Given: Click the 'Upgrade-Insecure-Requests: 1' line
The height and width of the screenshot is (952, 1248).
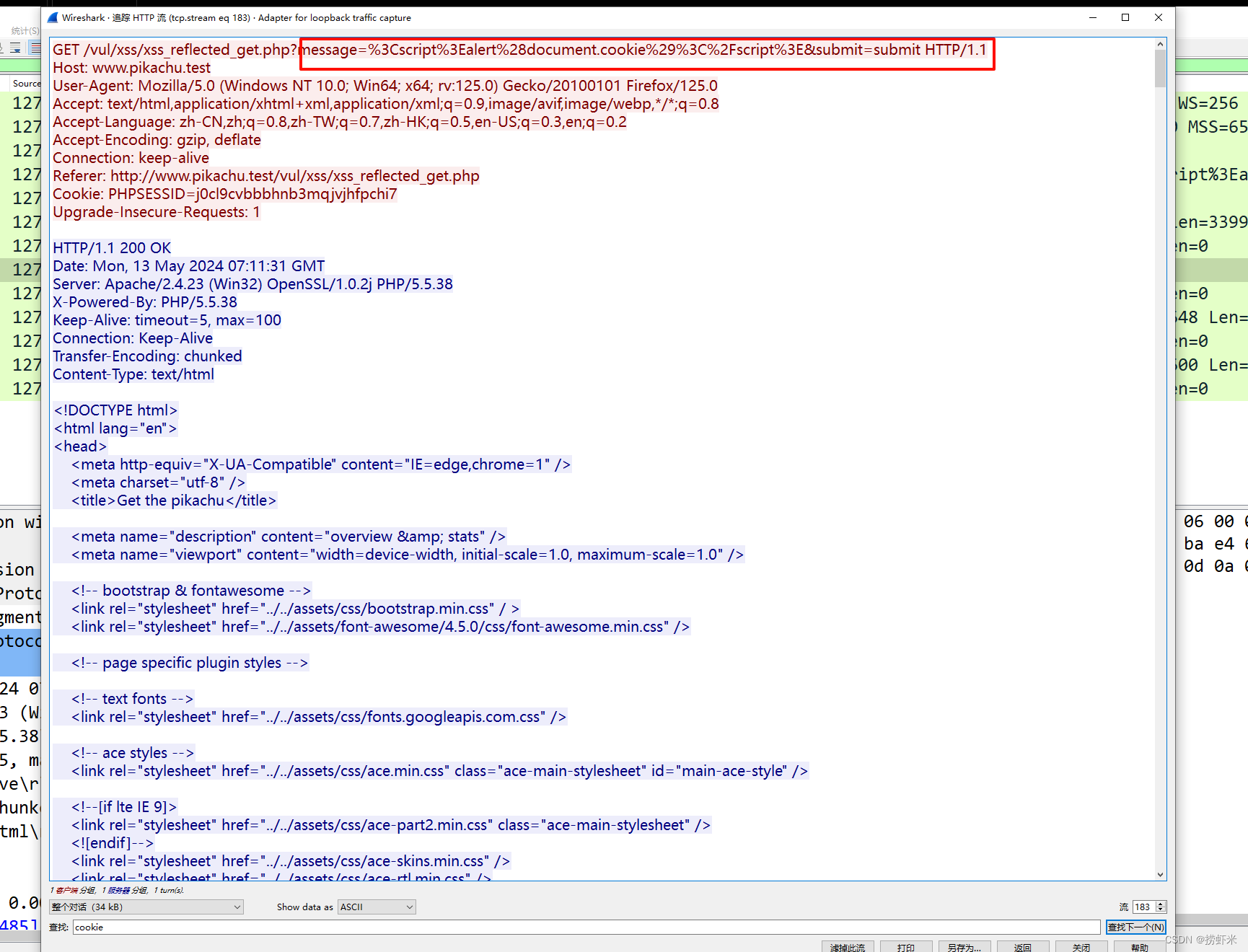Looking at the screenshot, I should pyautogui.click(x=157, y=212).
